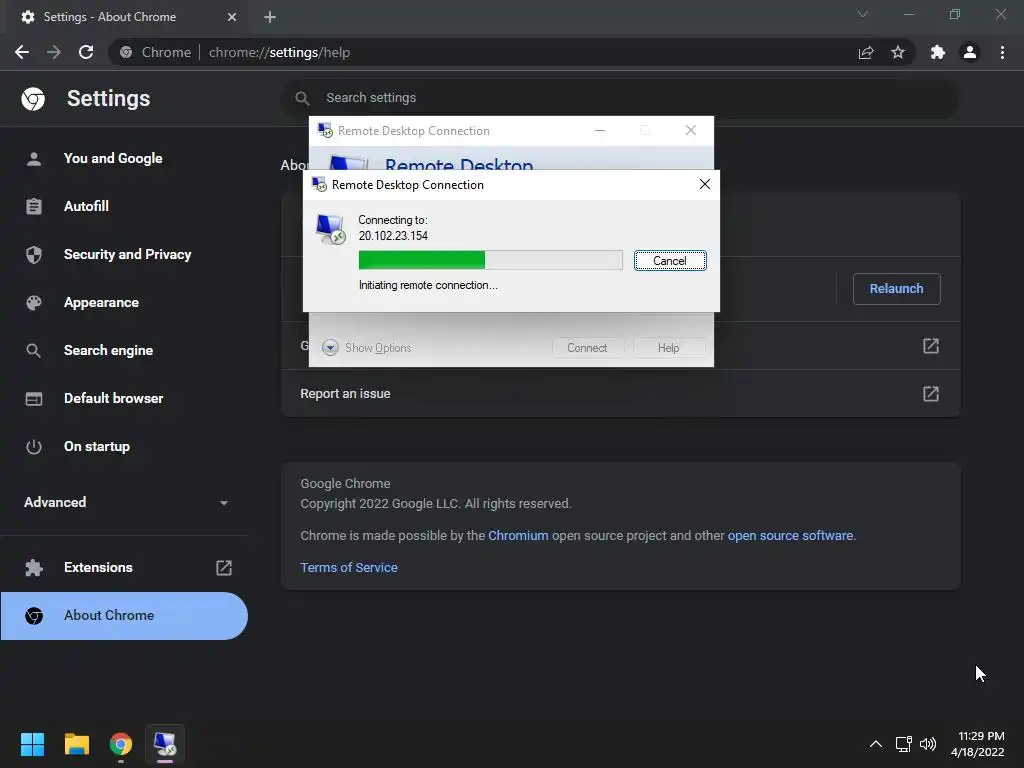Click Help in Remote Desktop window
This screenshot has height=768, width=1024.
point(668,347)
